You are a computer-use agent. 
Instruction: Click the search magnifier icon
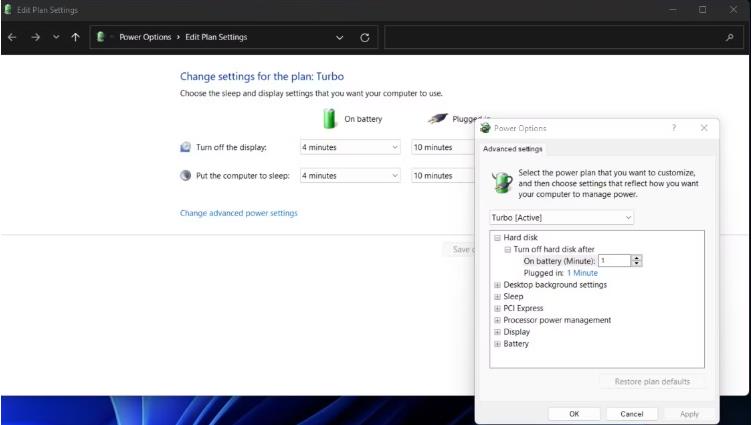click(729, 37)
